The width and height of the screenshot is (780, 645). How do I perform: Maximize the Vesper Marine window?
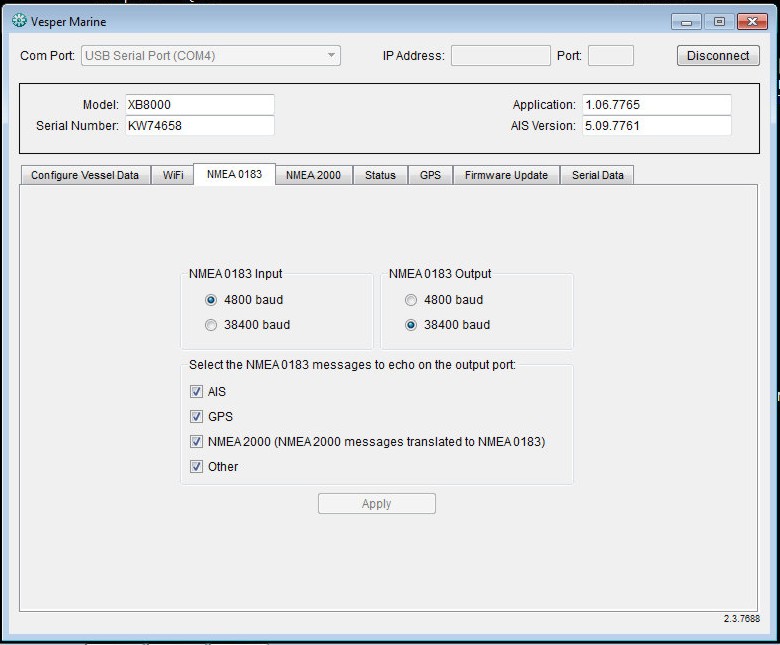click(x=719, y=21)
